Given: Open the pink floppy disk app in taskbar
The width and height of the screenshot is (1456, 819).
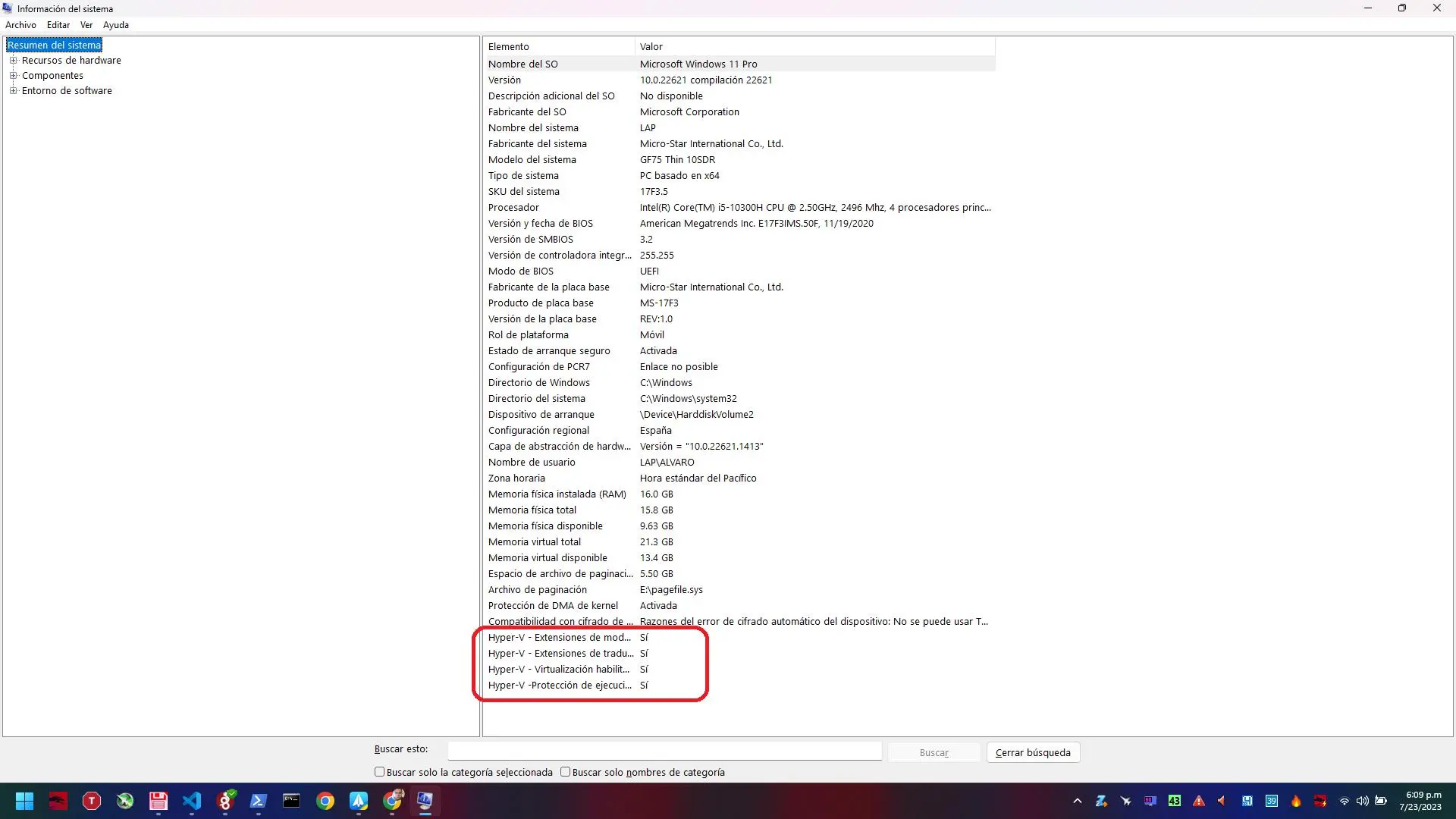Looking at the screenshot, I should point(158,801).
